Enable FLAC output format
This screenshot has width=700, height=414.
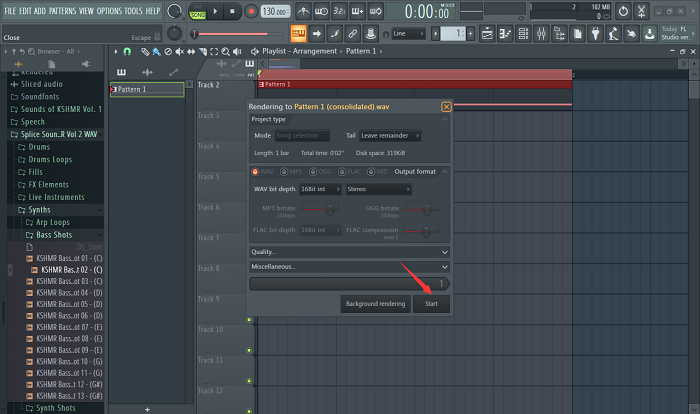click(x=344, y=171)
